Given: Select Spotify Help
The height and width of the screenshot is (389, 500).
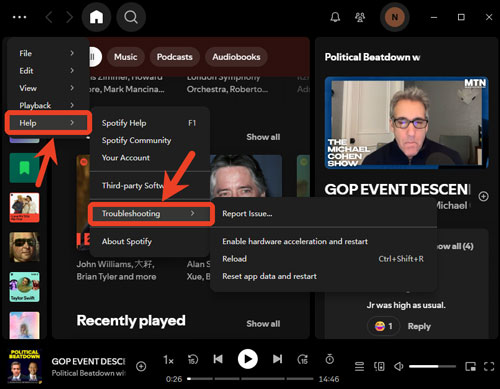Looking at the screenshot, I should [x=150, y=123].
